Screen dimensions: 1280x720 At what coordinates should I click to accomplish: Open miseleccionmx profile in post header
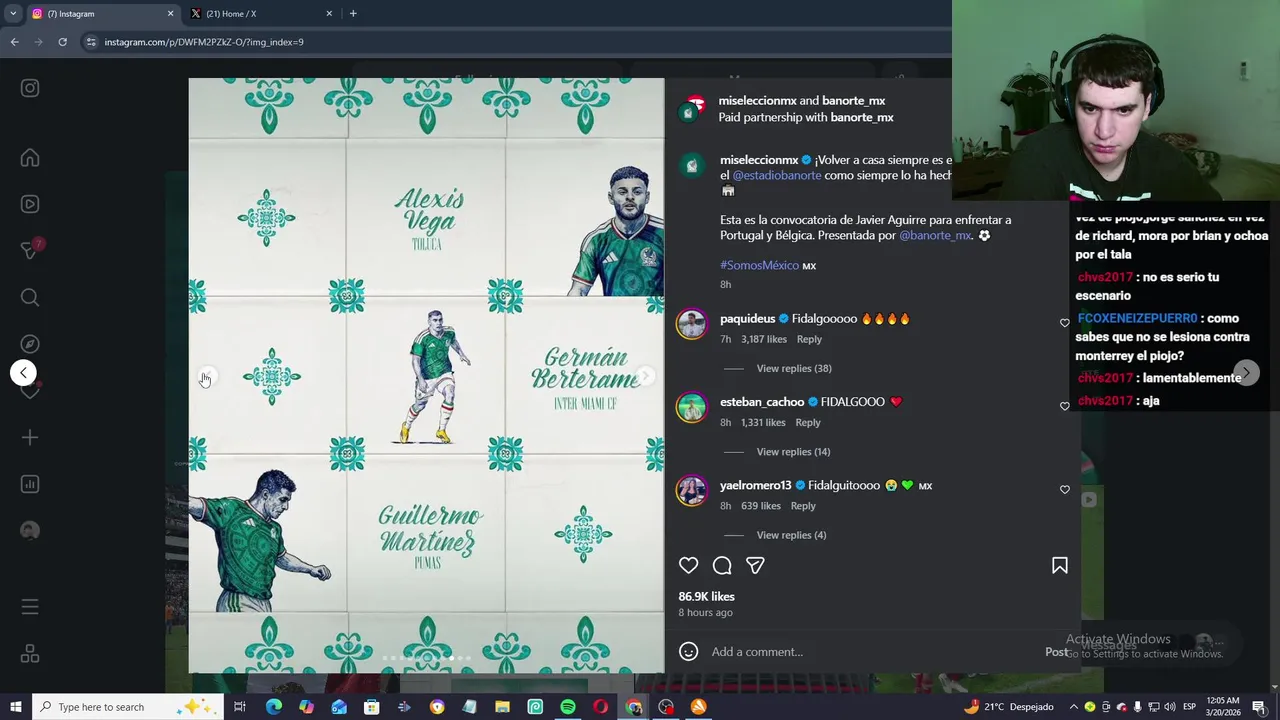[757, 101]
